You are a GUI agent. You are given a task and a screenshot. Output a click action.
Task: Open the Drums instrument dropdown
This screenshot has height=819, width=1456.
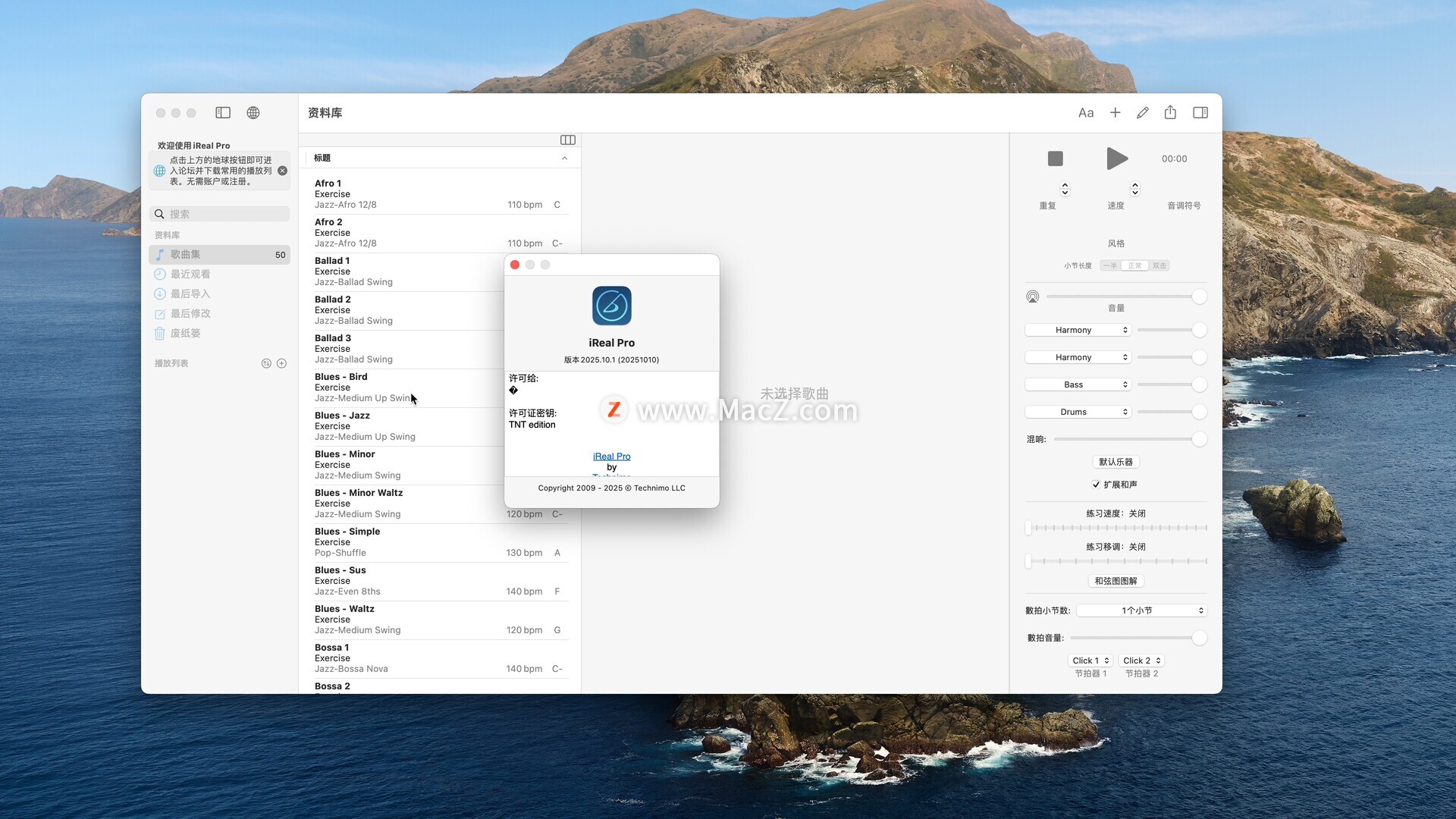click(x=1078, y=412)
